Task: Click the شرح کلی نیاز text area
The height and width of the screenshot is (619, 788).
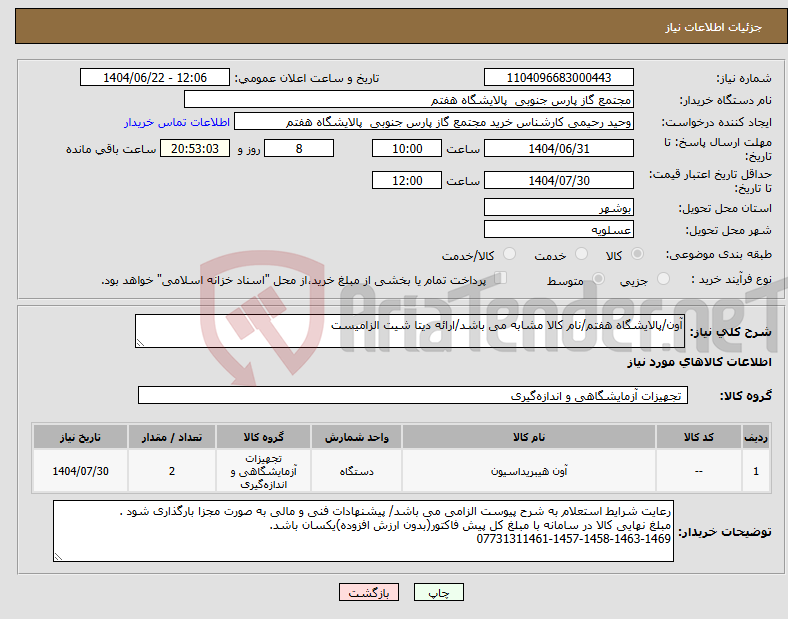Action: click(410, 331)
